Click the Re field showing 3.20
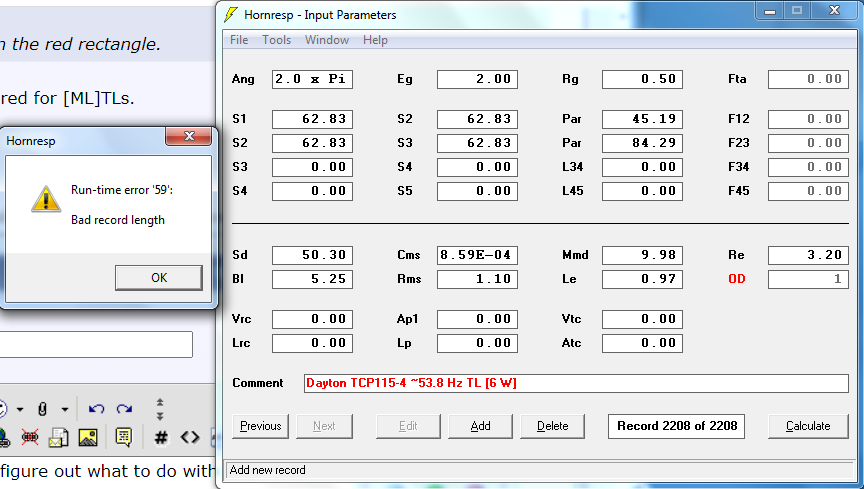Image resolution: width=864 pixels, height=489 pixels. [x=808, y=255]
